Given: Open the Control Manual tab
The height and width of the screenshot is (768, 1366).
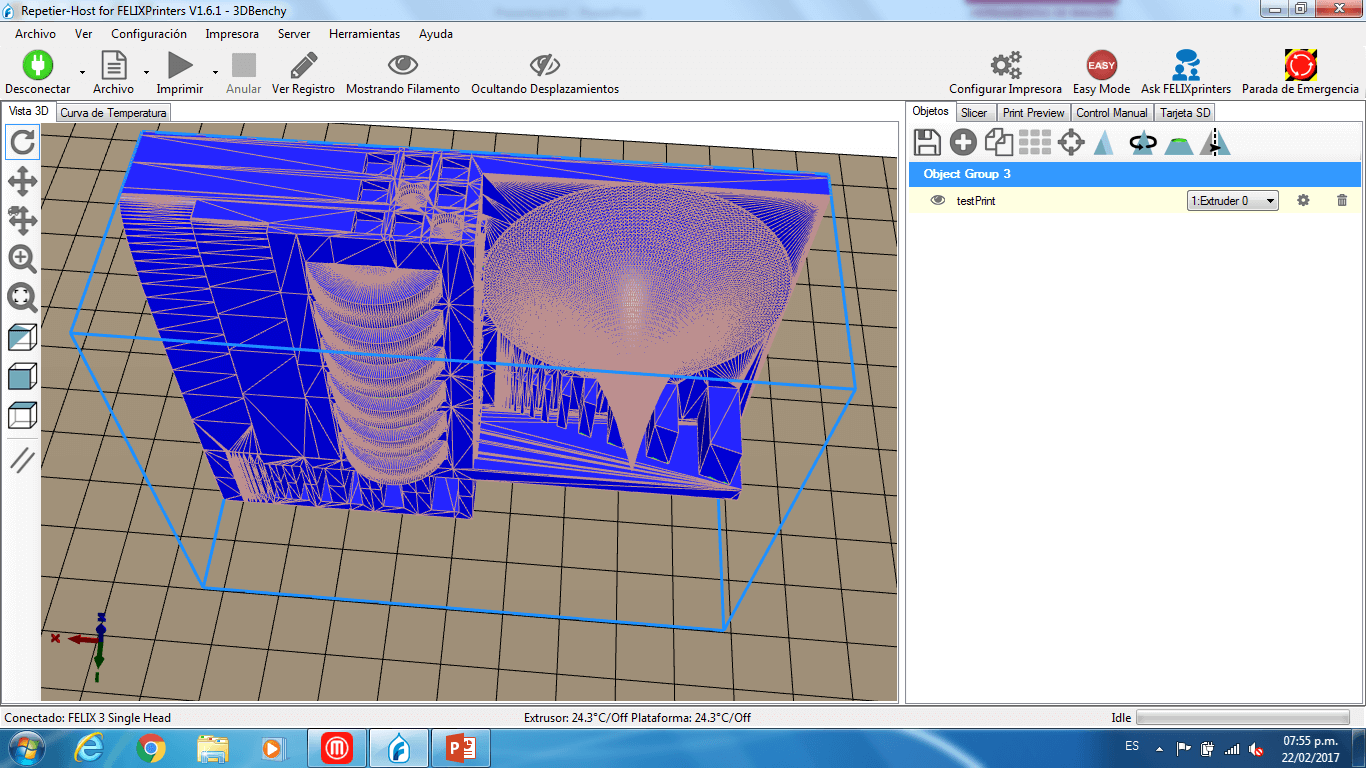Looking at the screenshot, I should point(1112,113).
